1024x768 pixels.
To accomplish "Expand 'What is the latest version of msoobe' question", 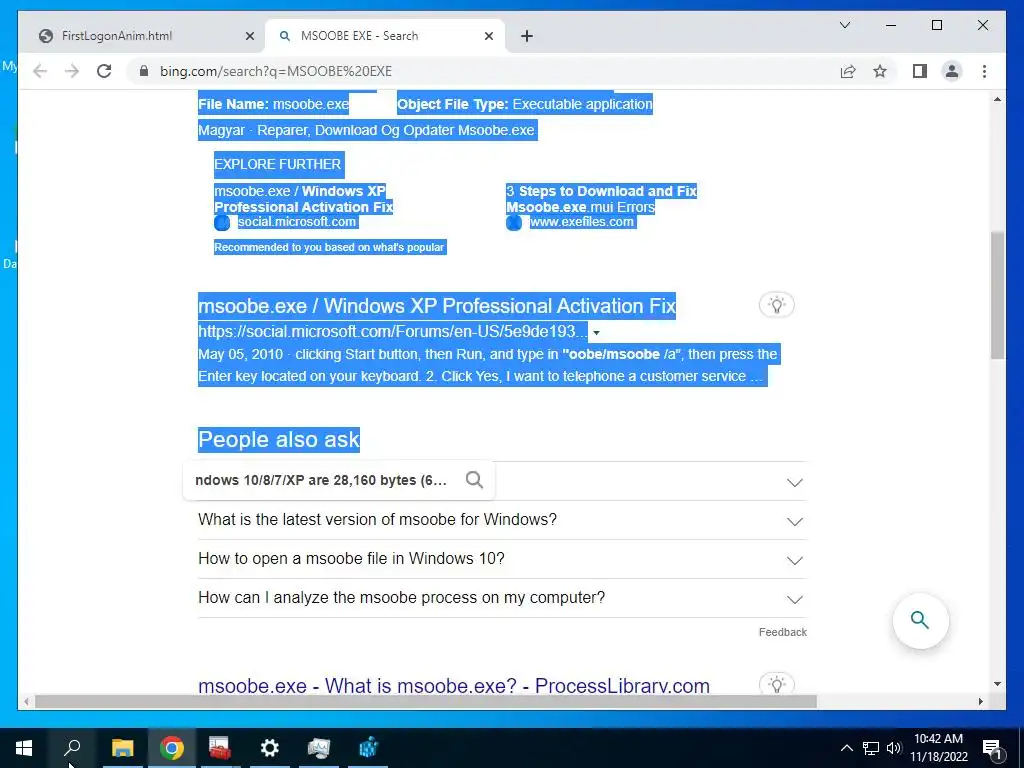I will (502, 520).
